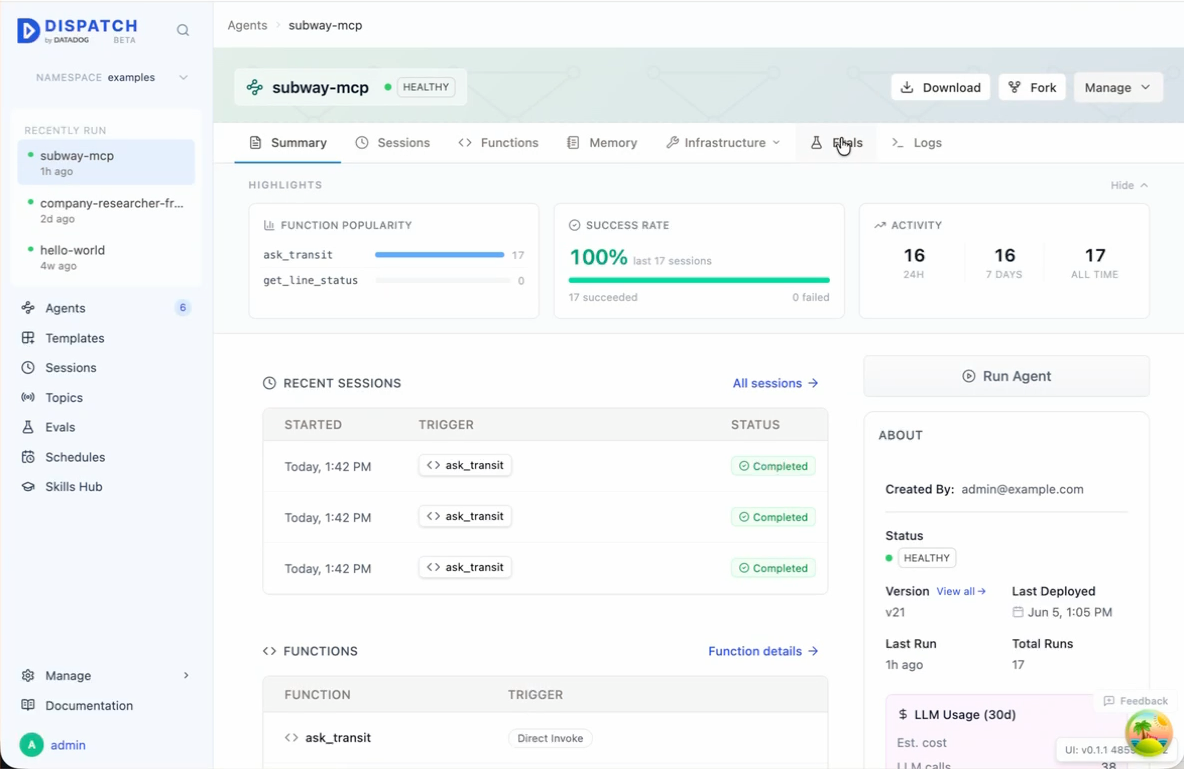Fork the subway-mcp agent
Image resolution: width=1184 pixels, height=769 pixels.
click(x=1032, y=88)
